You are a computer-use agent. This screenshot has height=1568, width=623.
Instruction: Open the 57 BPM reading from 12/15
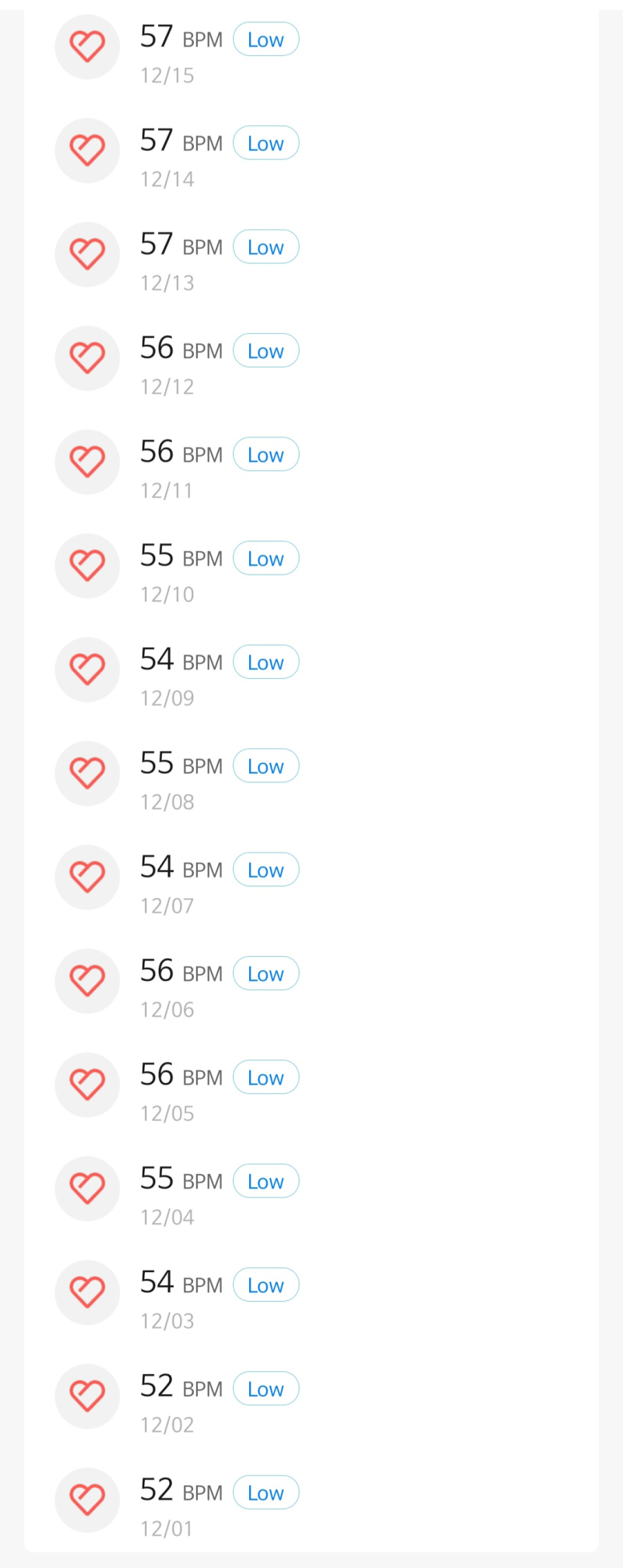(x=311, y=47)
